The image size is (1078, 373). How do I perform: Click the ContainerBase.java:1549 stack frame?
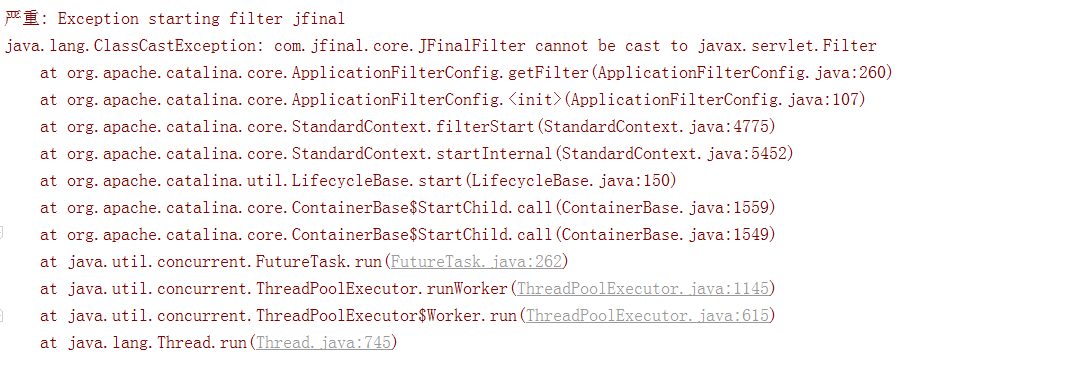pos(408,234)
